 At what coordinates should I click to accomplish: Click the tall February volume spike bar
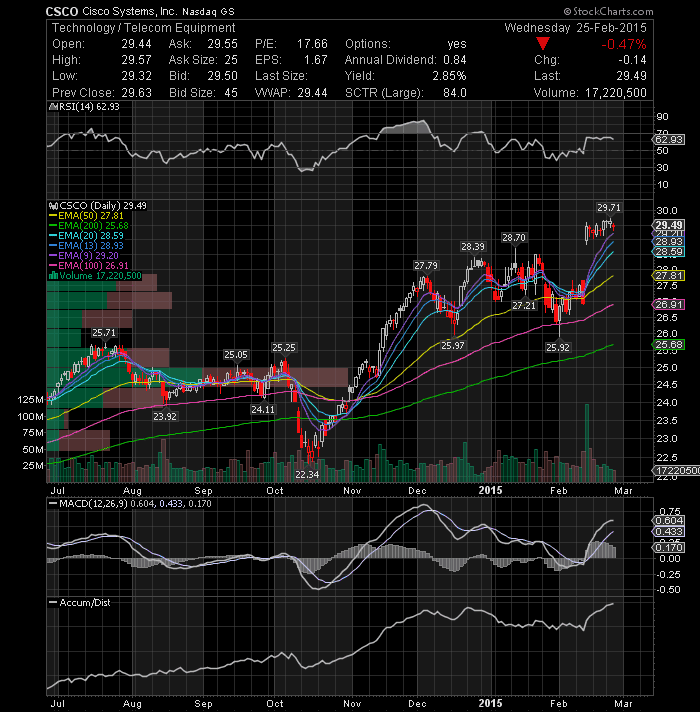(x=587, y=443)
